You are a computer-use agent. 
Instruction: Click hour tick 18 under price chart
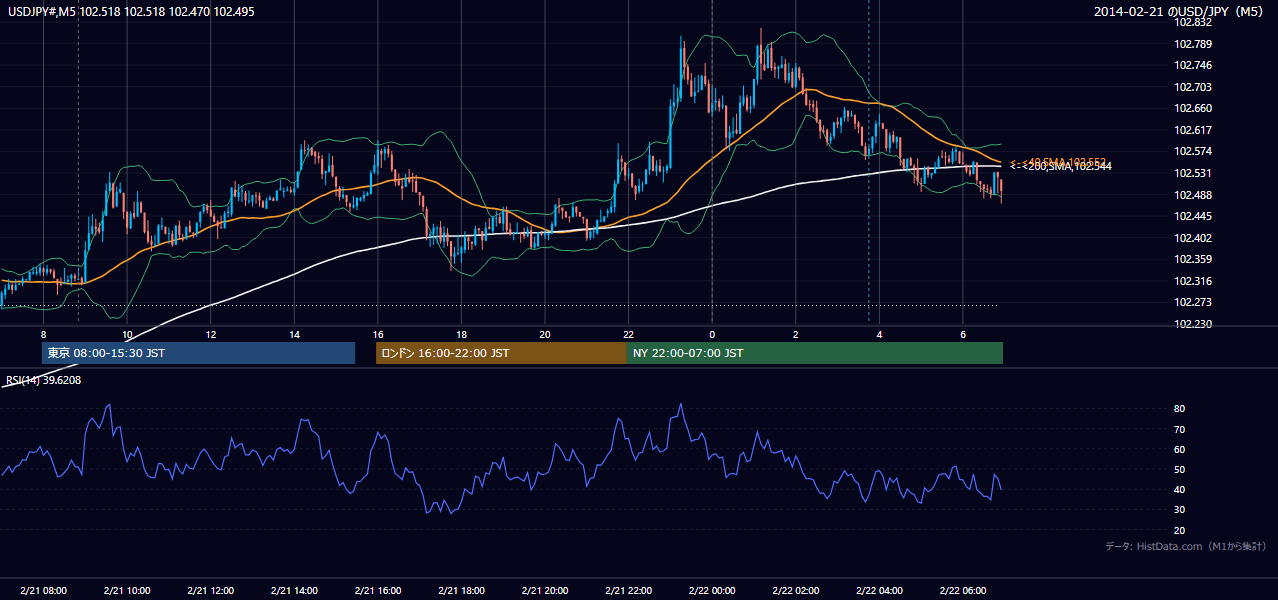461,334
